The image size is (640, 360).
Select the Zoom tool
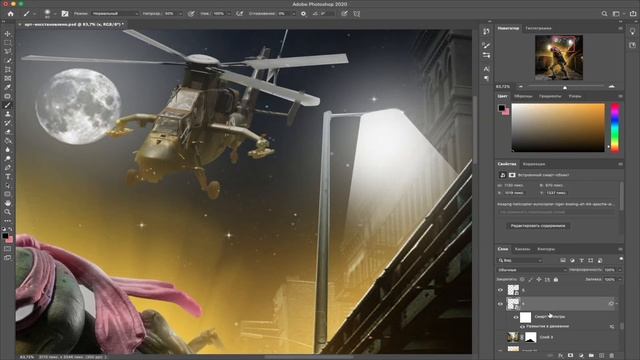point(7,212)
